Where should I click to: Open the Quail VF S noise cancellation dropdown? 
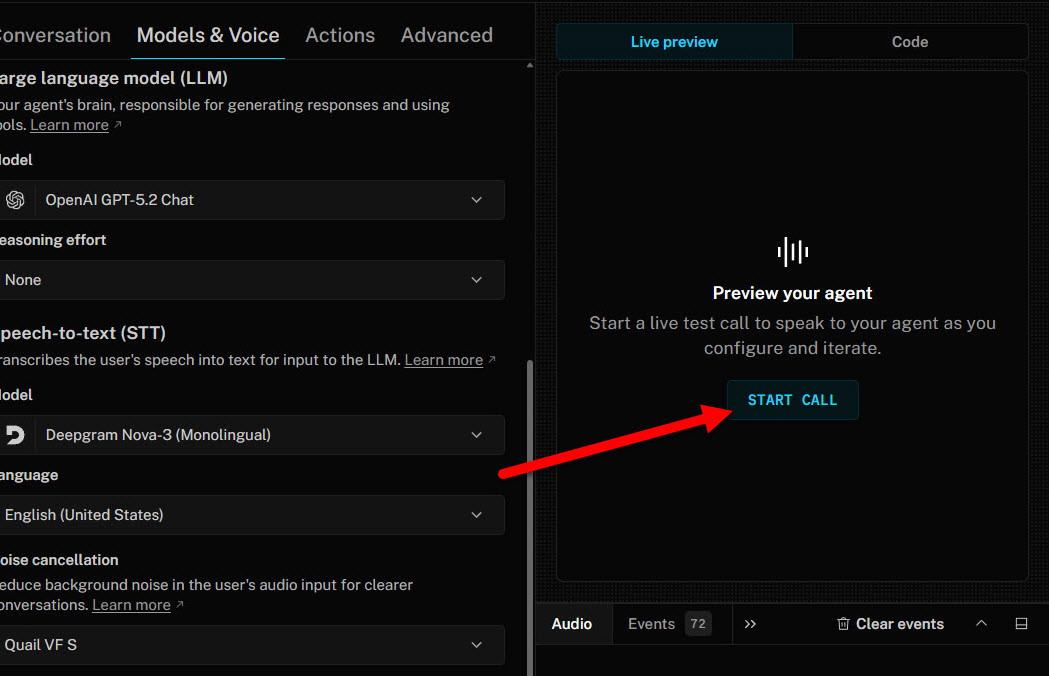pyautogui.click(x=252, y=645)
